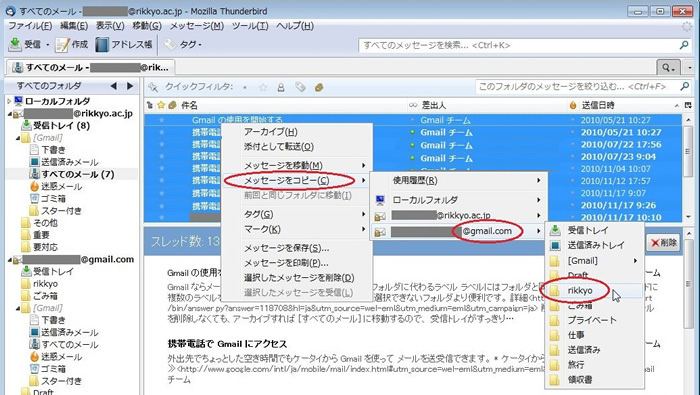Toggle the attachment quick filter icon
The width and height of the screenshot is (700, 395).
tap(319, 87)
